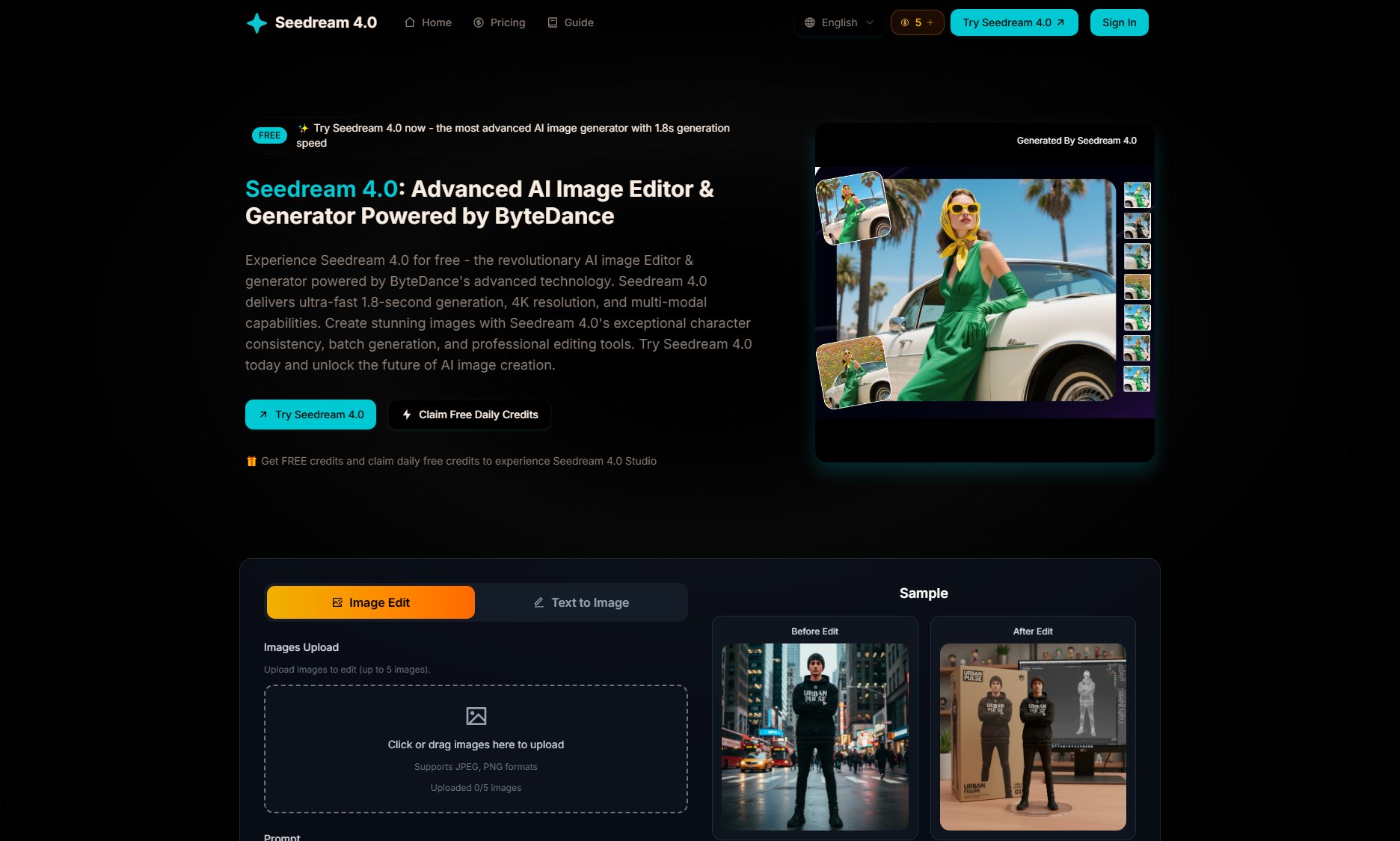This screenshot has height=841, width=1400.
Task: Click the globe icon in language selector
Action: pyautogui.click(x=810, y=22)
